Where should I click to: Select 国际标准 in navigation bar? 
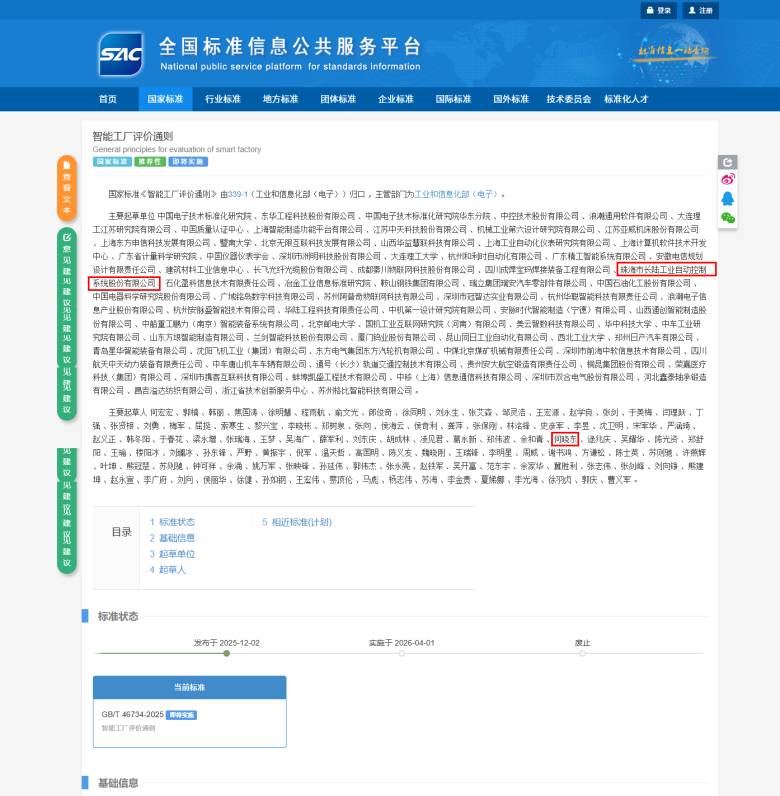coord(453,100)
